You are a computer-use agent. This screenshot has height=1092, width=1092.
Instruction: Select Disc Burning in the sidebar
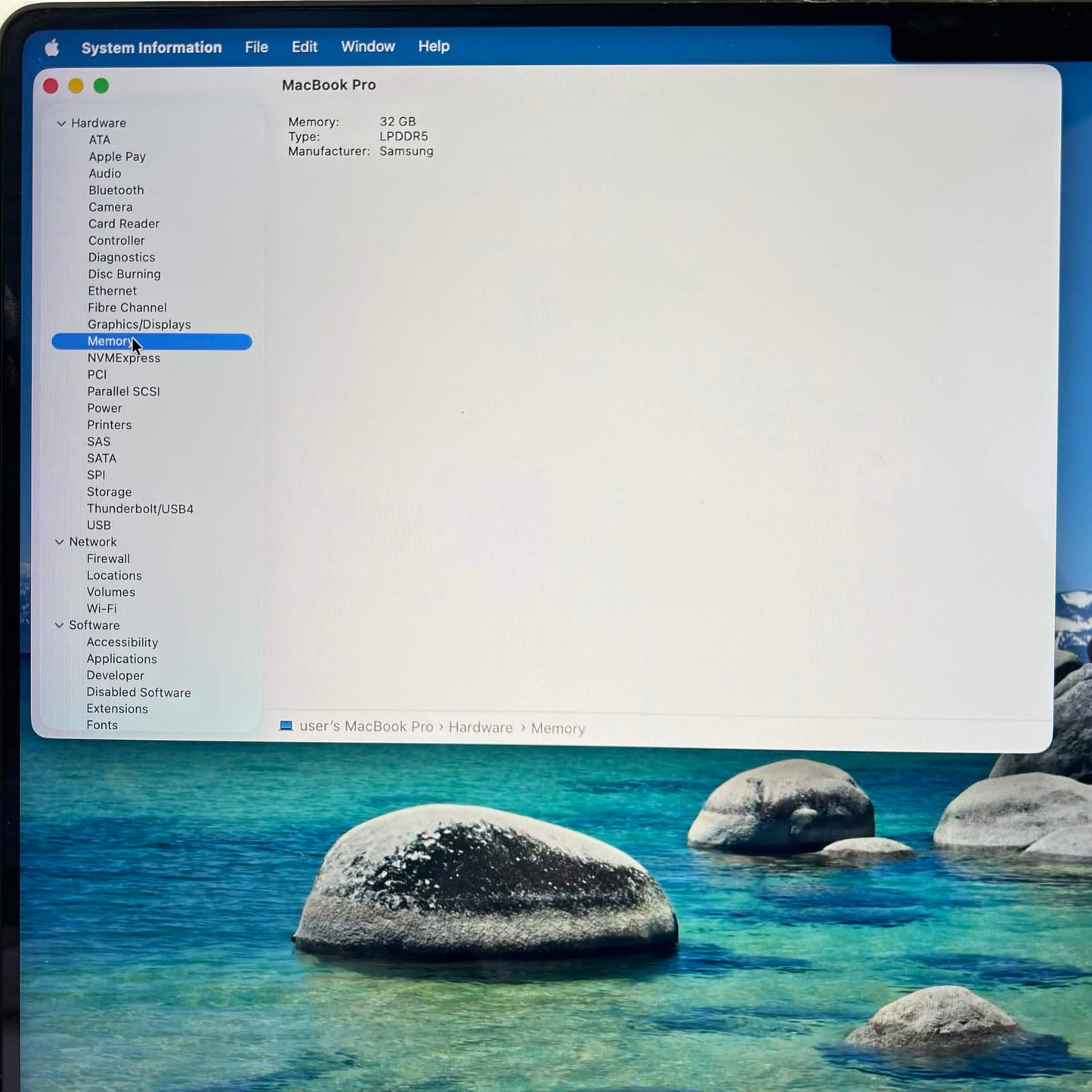125,274
